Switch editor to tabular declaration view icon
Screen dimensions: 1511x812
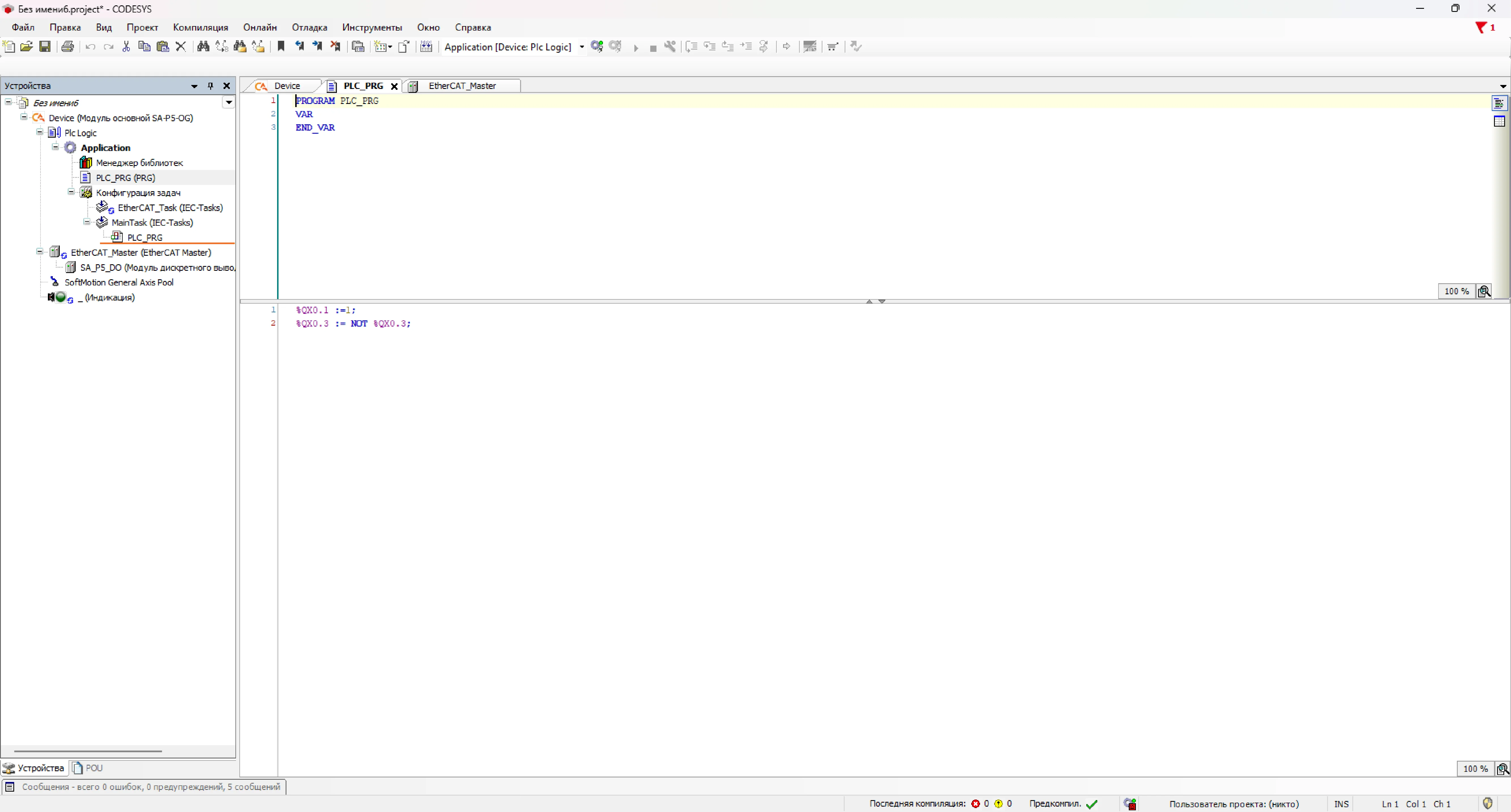tap(1499, 121)
